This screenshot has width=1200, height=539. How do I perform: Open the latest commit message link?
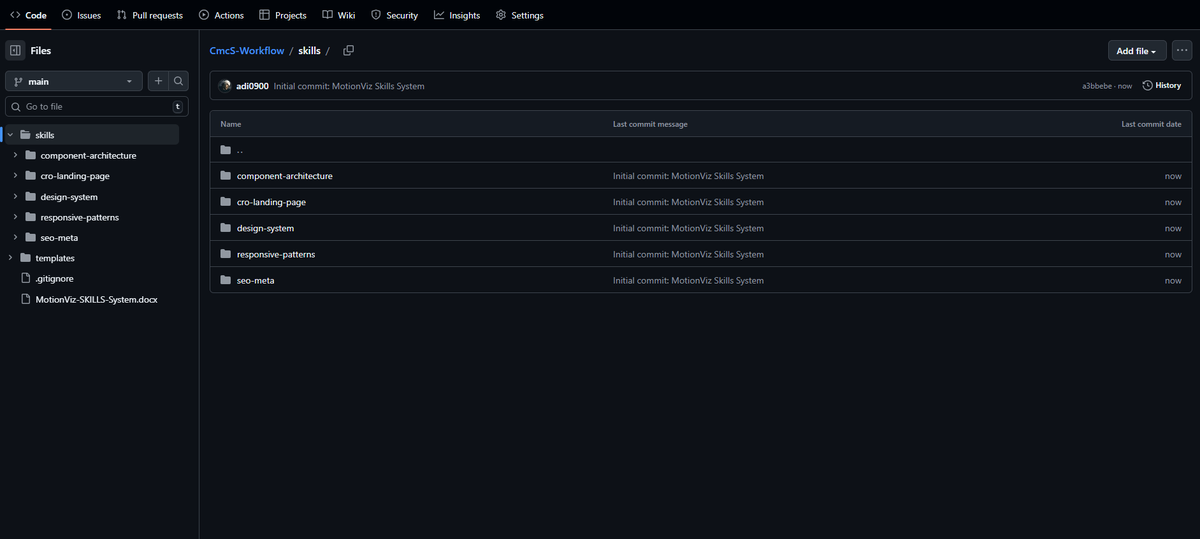(349, 86)
